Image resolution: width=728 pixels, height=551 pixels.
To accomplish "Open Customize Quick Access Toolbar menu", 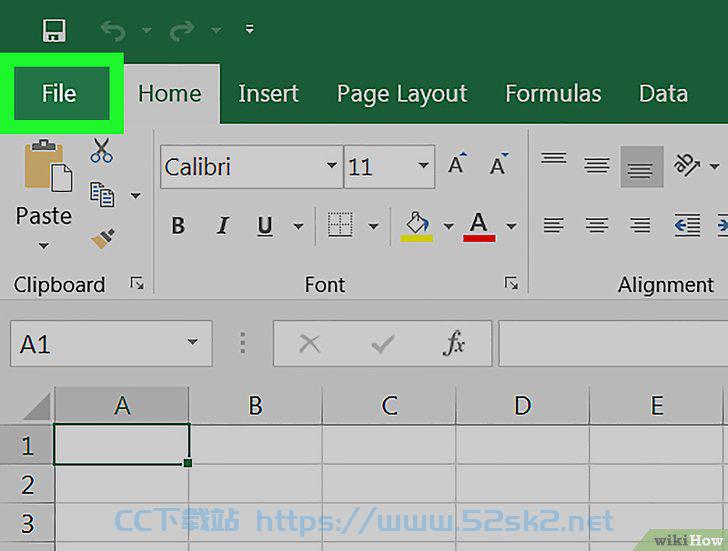I will click(x=250, y=30).
